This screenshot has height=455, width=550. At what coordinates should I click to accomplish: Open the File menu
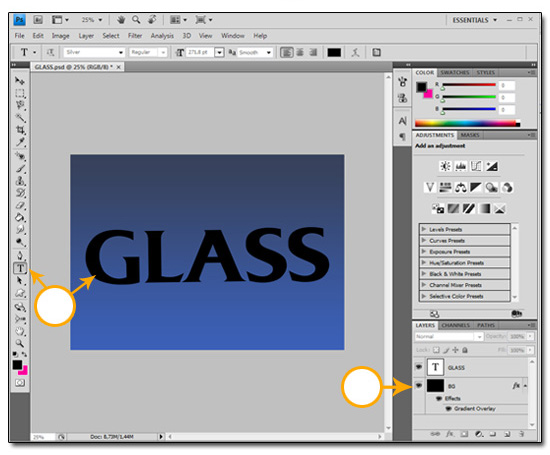20,36
